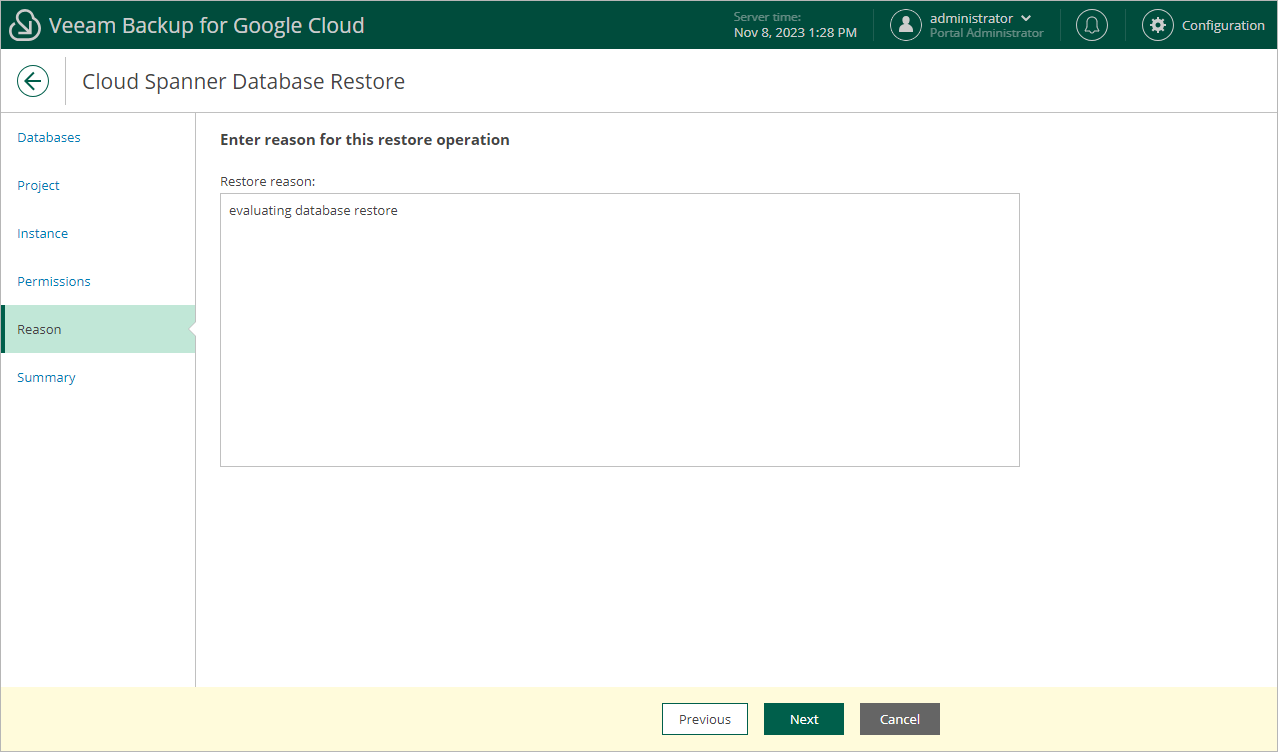Image resolution: width=1278 pixels, height=752 pixels.
Task: Click the Cancel button
Action: 900,719
